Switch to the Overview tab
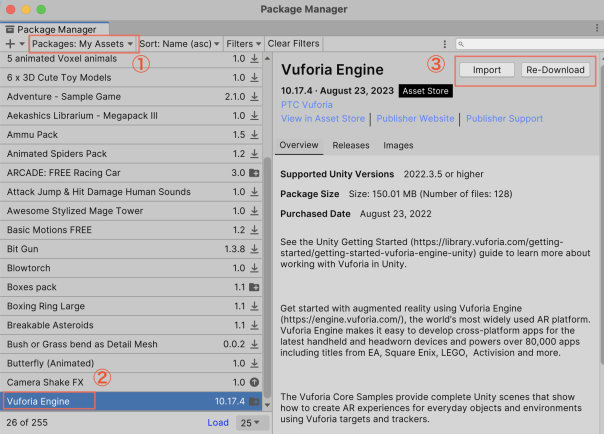The image size is (604, 434). click(299, 145)
